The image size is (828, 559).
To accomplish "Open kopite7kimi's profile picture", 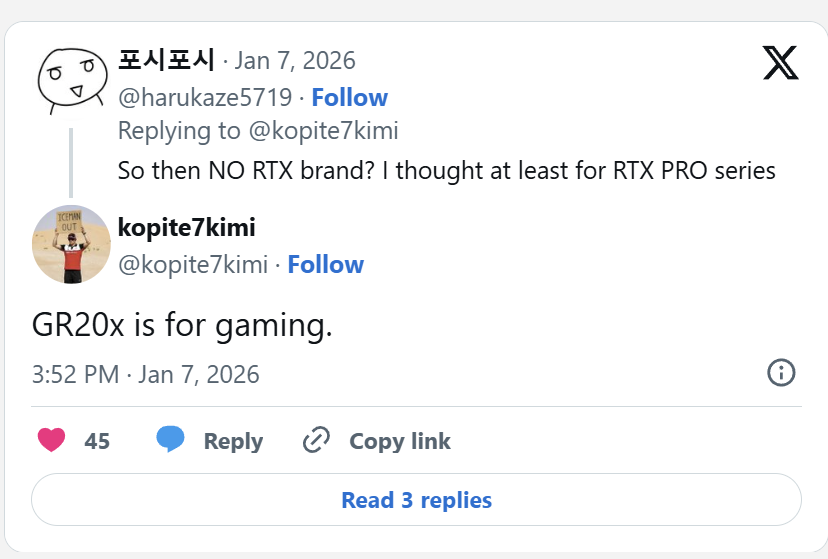I will pyautogui.click(x=71, y=244).
